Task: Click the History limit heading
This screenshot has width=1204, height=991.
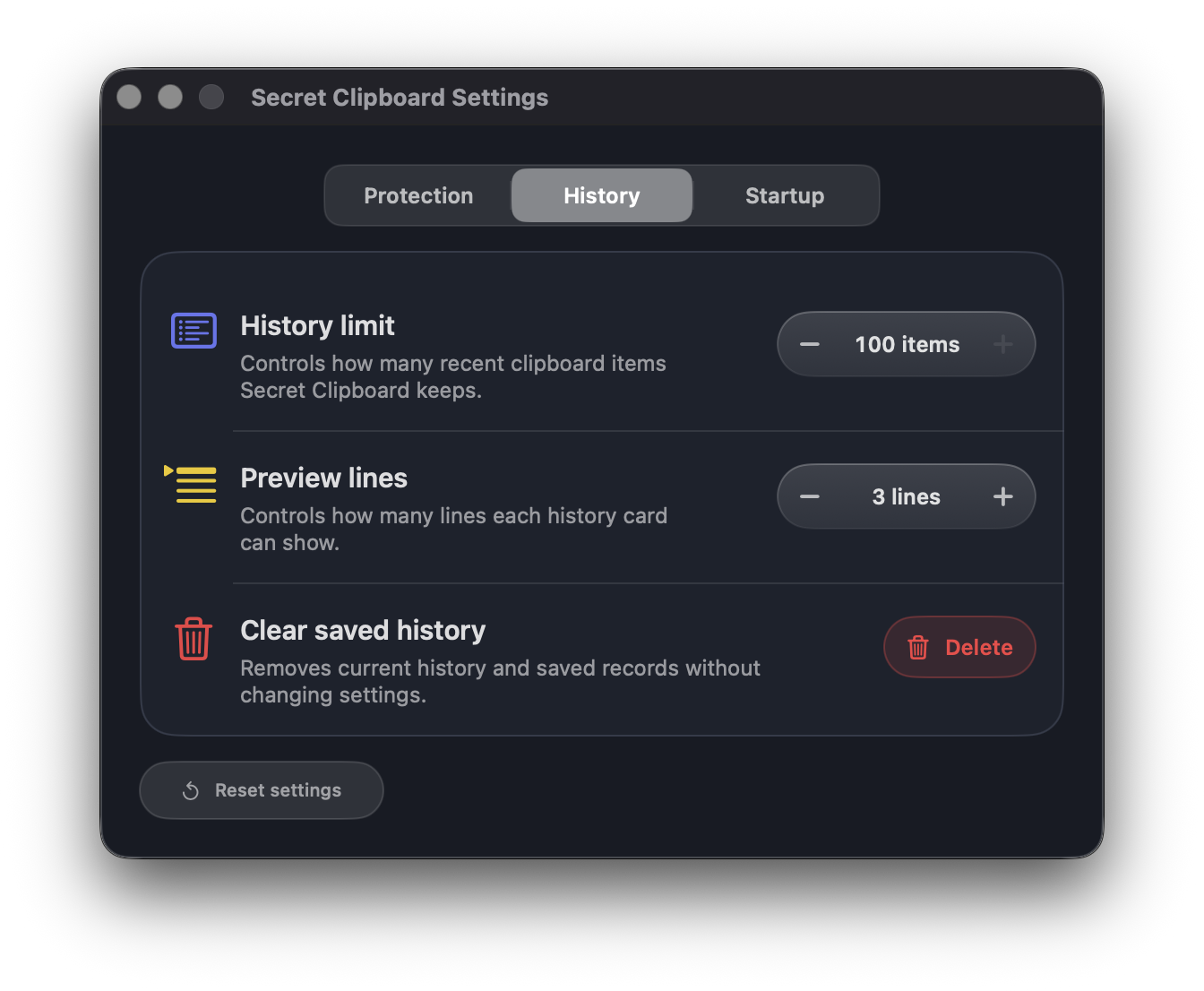Action: (317, 325)
